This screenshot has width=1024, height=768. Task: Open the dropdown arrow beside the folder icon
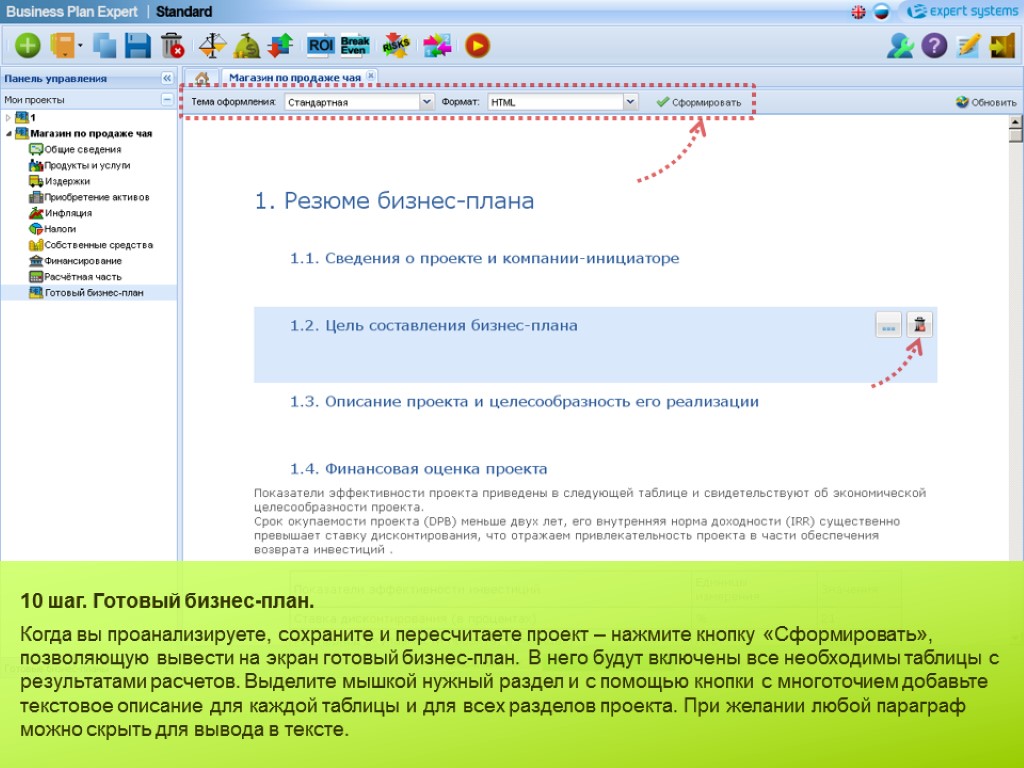click(x=80, y=46)
